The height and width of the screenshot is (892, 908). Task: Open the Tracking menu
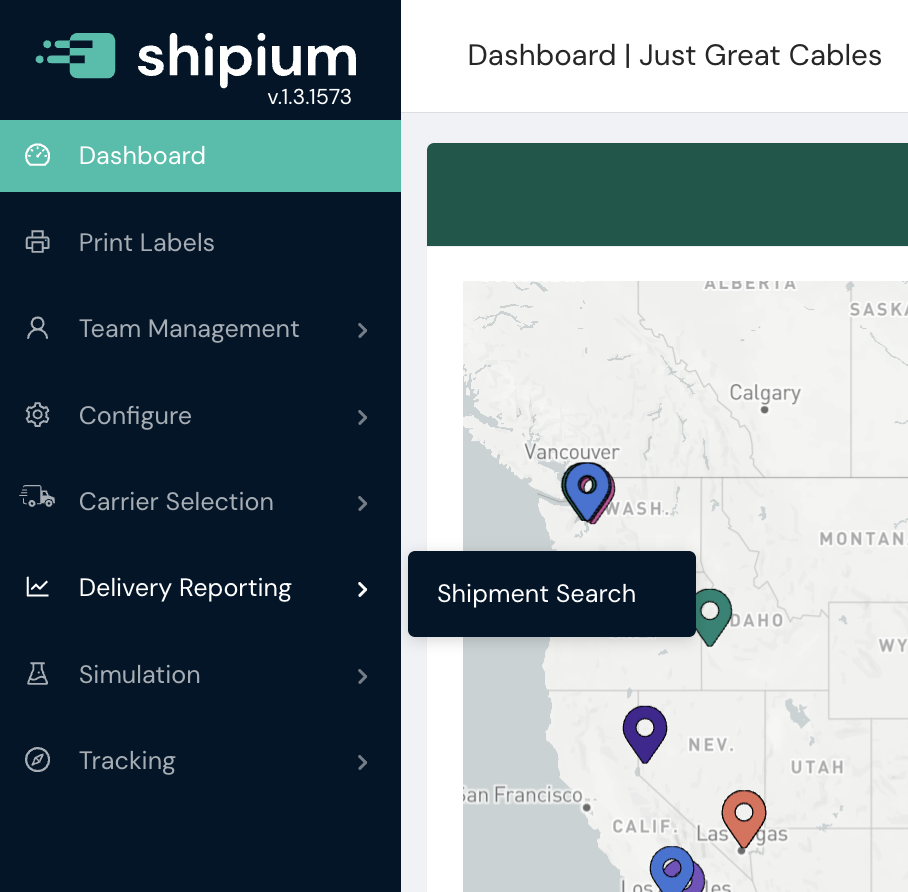tap(200, 761)
